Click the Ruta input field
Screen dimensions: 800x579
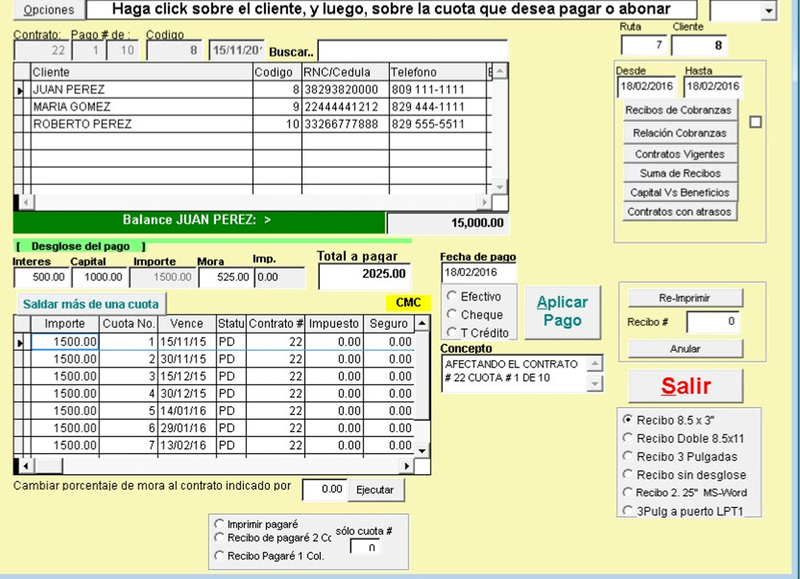(644, 45)
